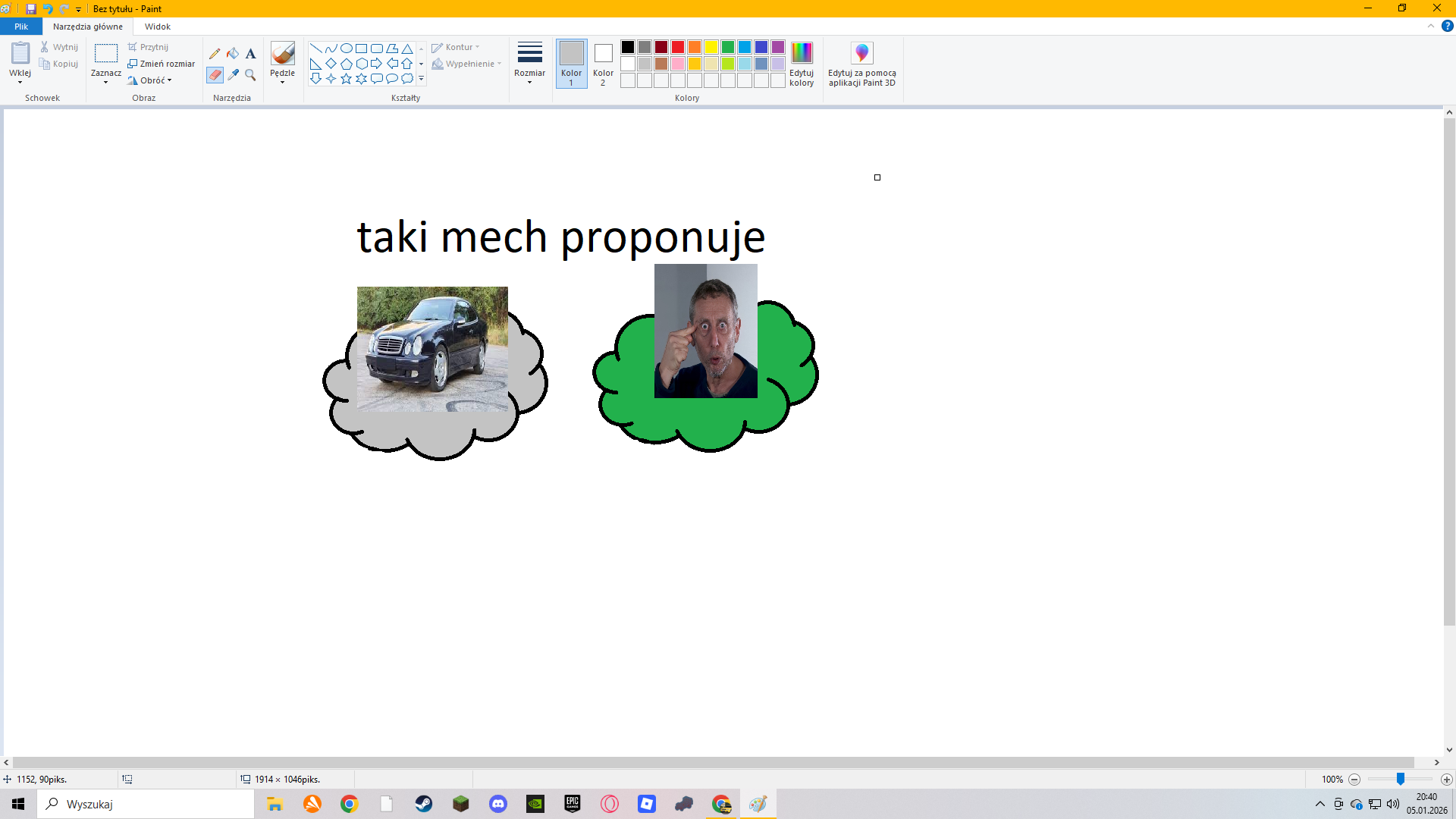This screenshot has height=819, width=1456.
Task: Activate Kolor 1 selector
Action: click(571, 64)
